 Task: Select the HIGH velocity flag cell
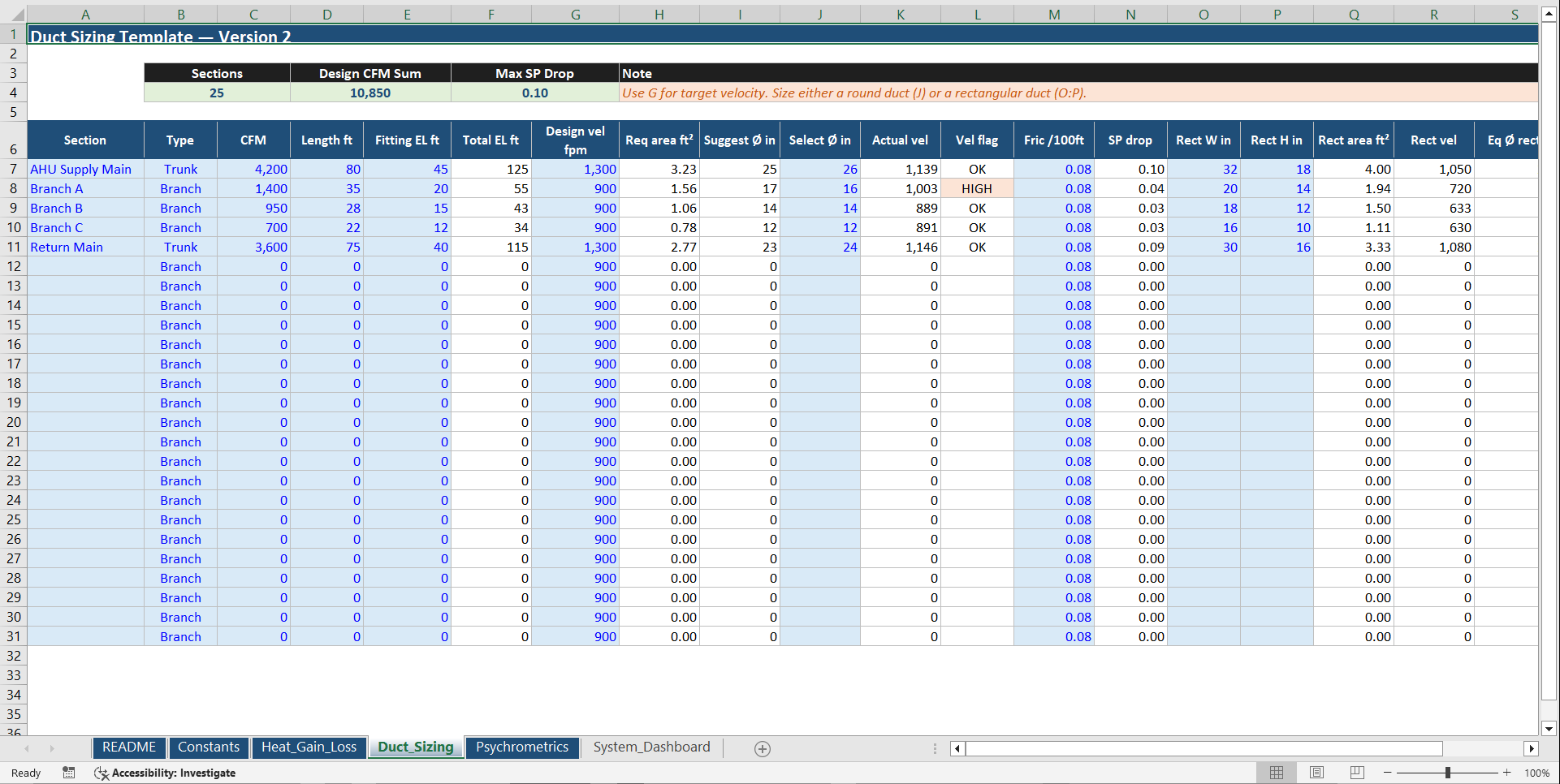point(977,188)
